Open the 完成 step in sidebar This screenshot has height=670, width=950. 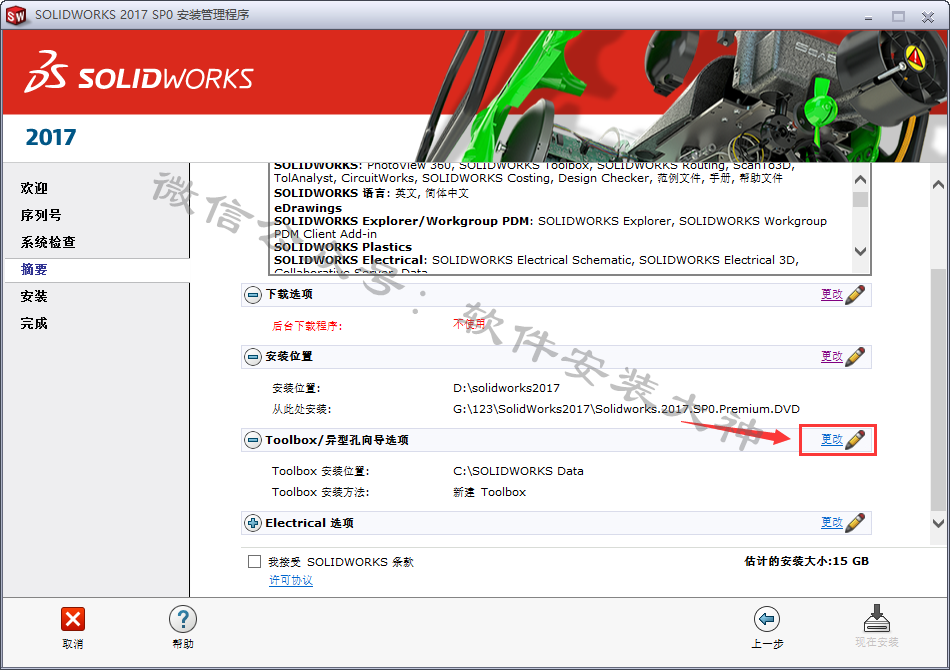34,323
